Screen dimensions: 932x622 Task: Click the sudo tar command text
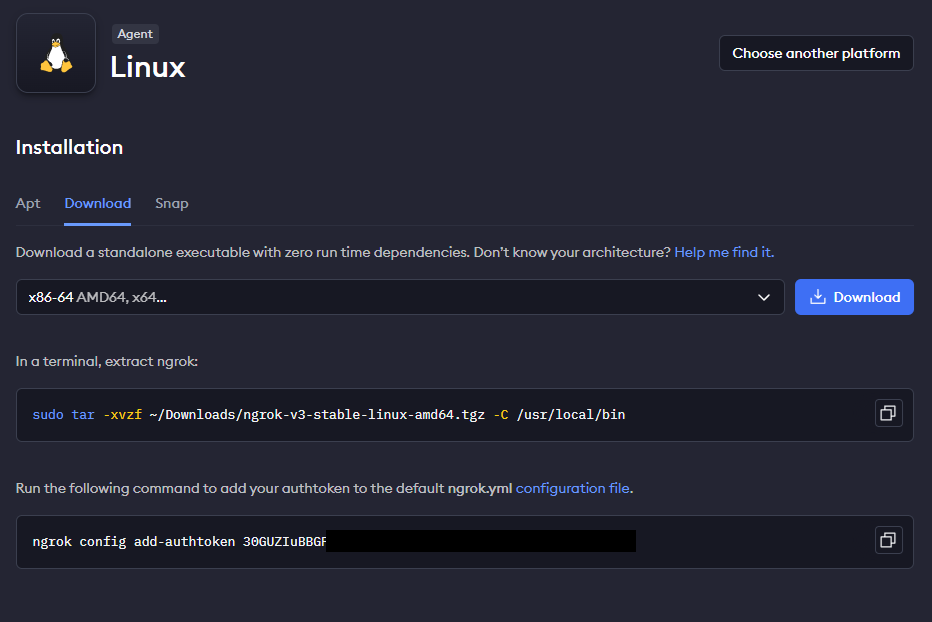coord(328,414)
